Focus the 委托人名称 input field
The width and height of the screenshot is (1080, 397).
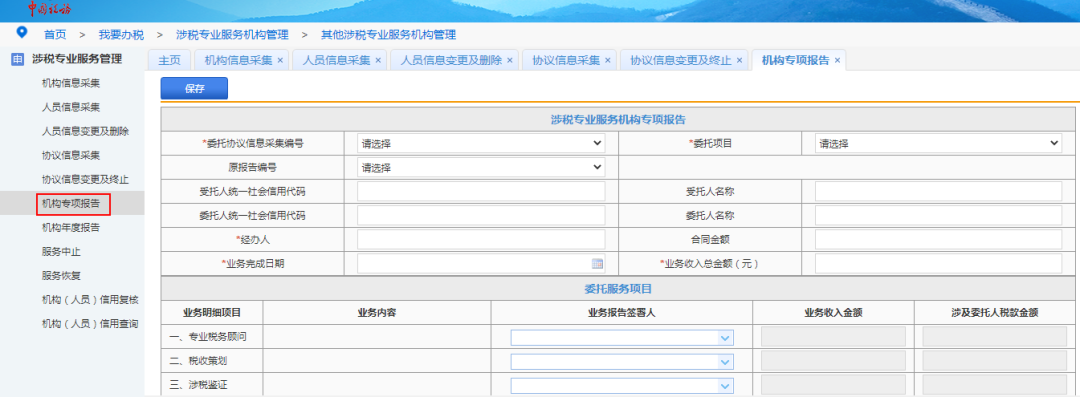[938, 216]
